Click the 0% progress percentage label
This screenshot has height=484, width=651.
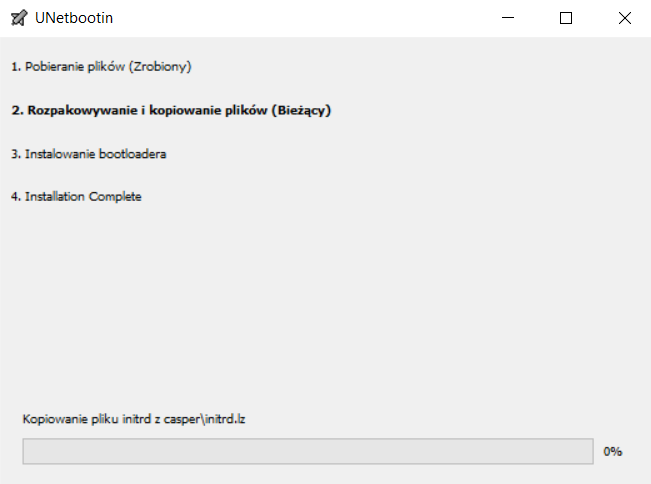coord(613,451)
